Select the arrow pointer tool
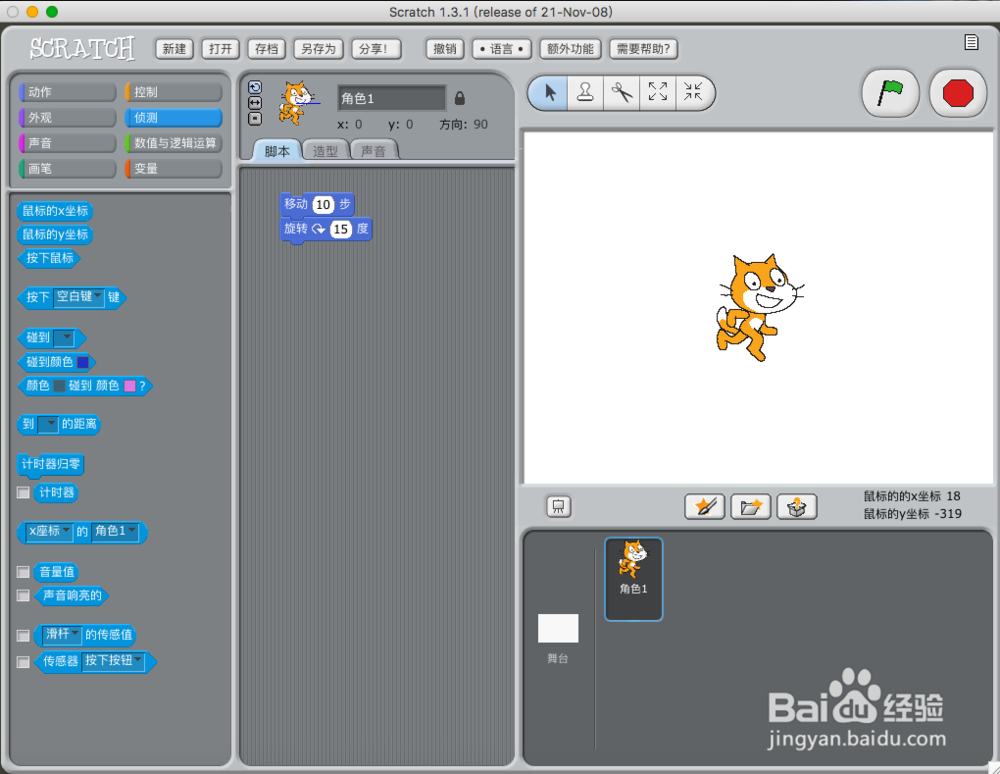The height and width of the screenshot is (774, 1000). (549, 93)
